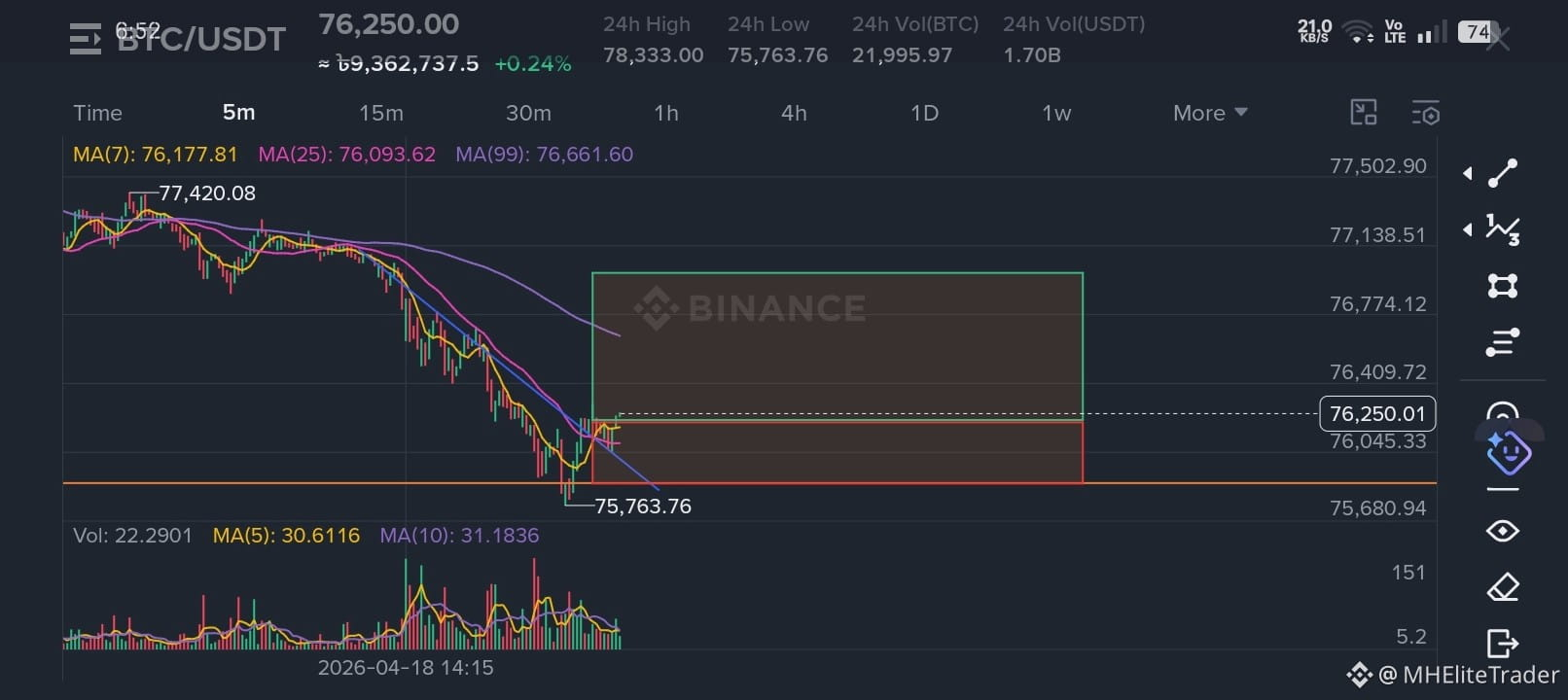Select the eraser to delete drawings
Image resolution: width=1568 pixels, height=700 pixels.
(x=1503, y=587)
